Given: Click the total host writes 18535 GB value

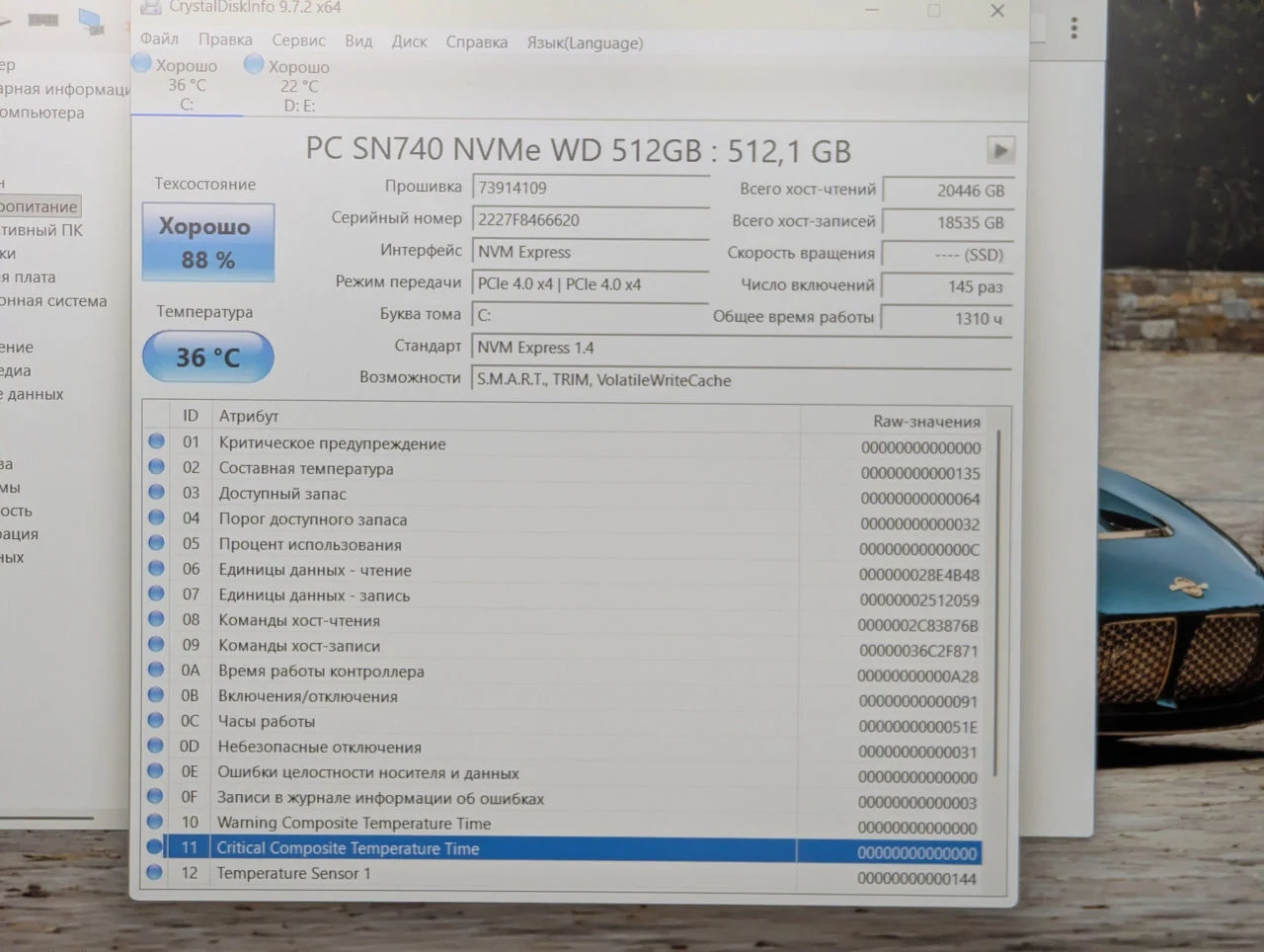Looking at the screenshot, I should 947,222.
